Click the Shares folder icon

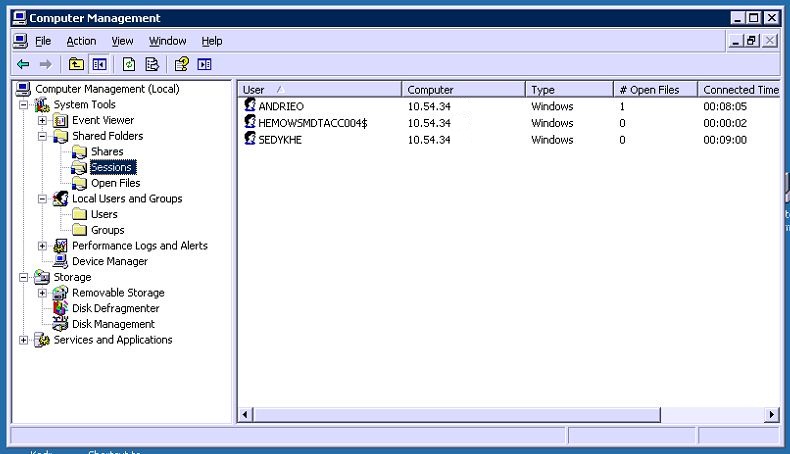point(79,152)
